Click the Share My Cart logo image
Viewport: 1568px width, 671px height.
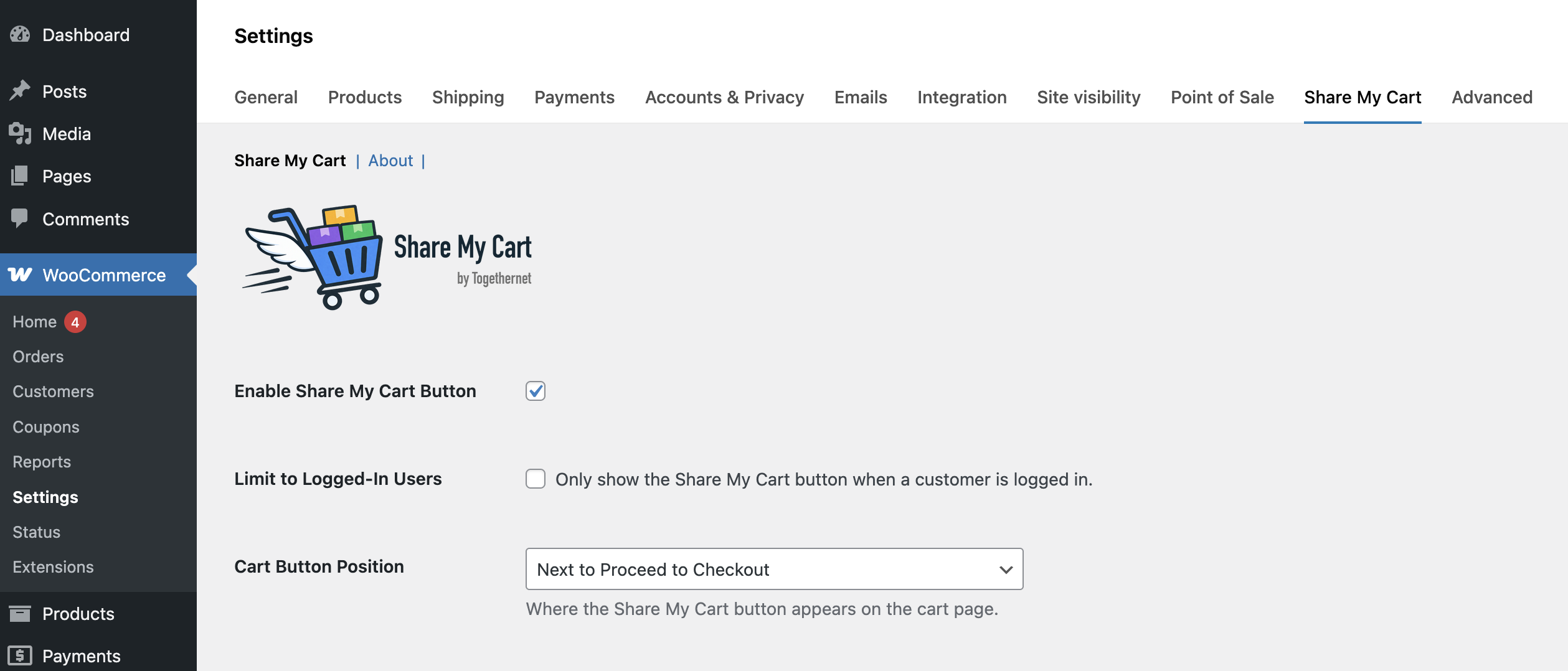click(387, 257)
